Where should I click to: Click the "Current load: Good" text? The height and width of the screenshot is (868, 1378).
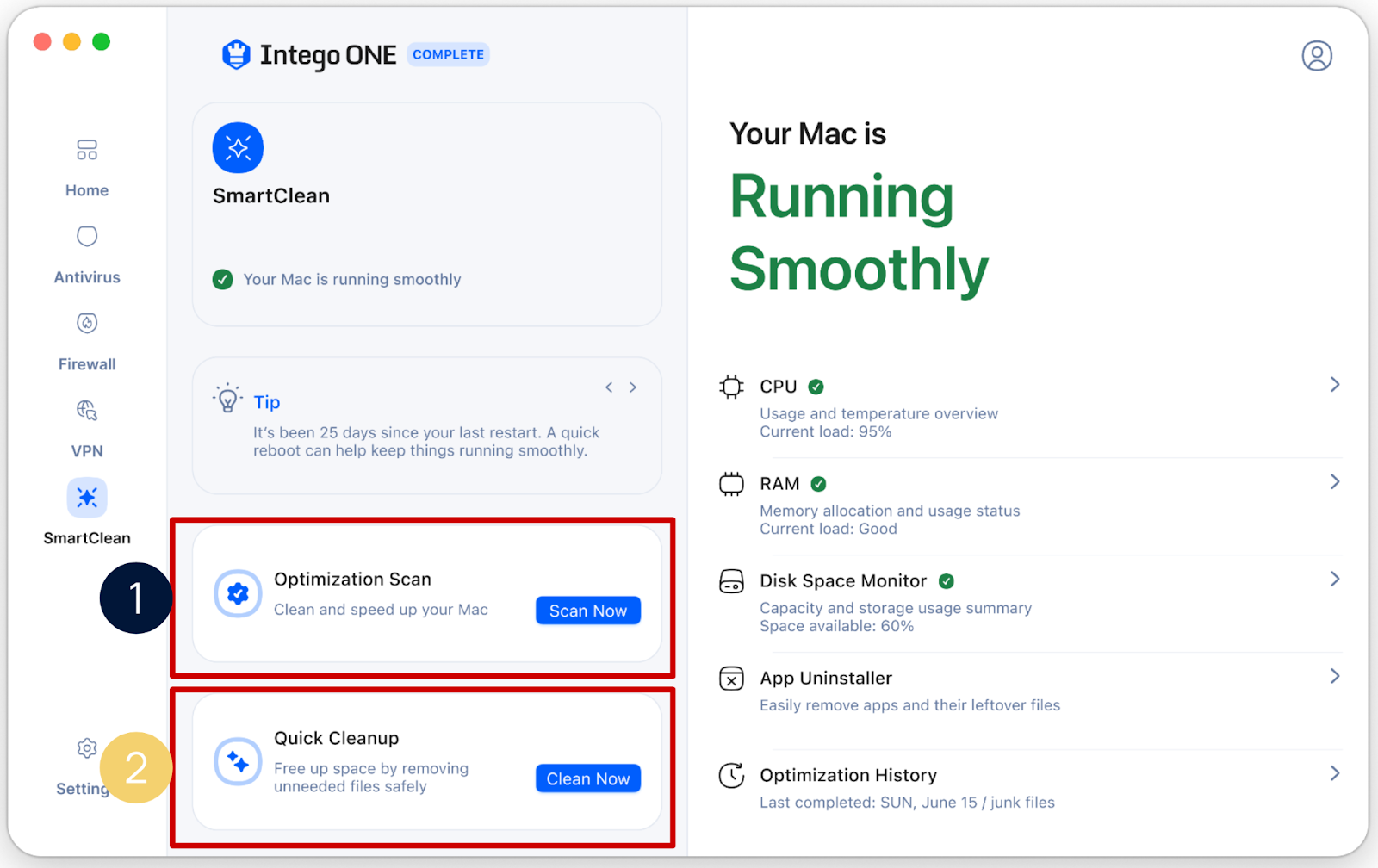(829, 530)
